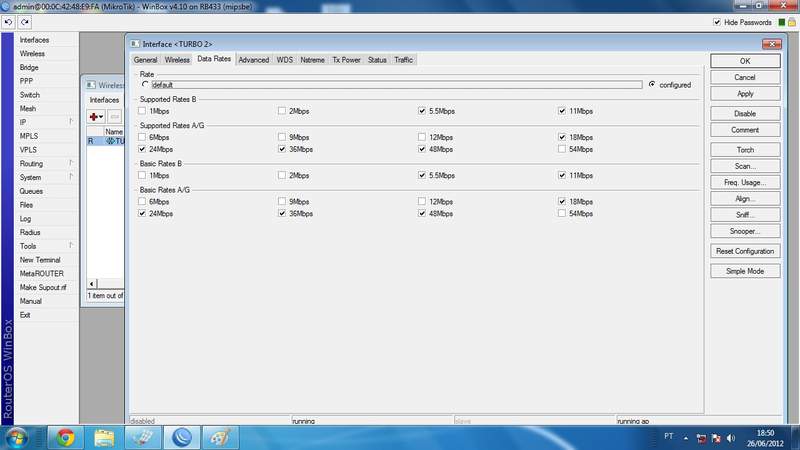Open the Status tab

click(377, 60)
